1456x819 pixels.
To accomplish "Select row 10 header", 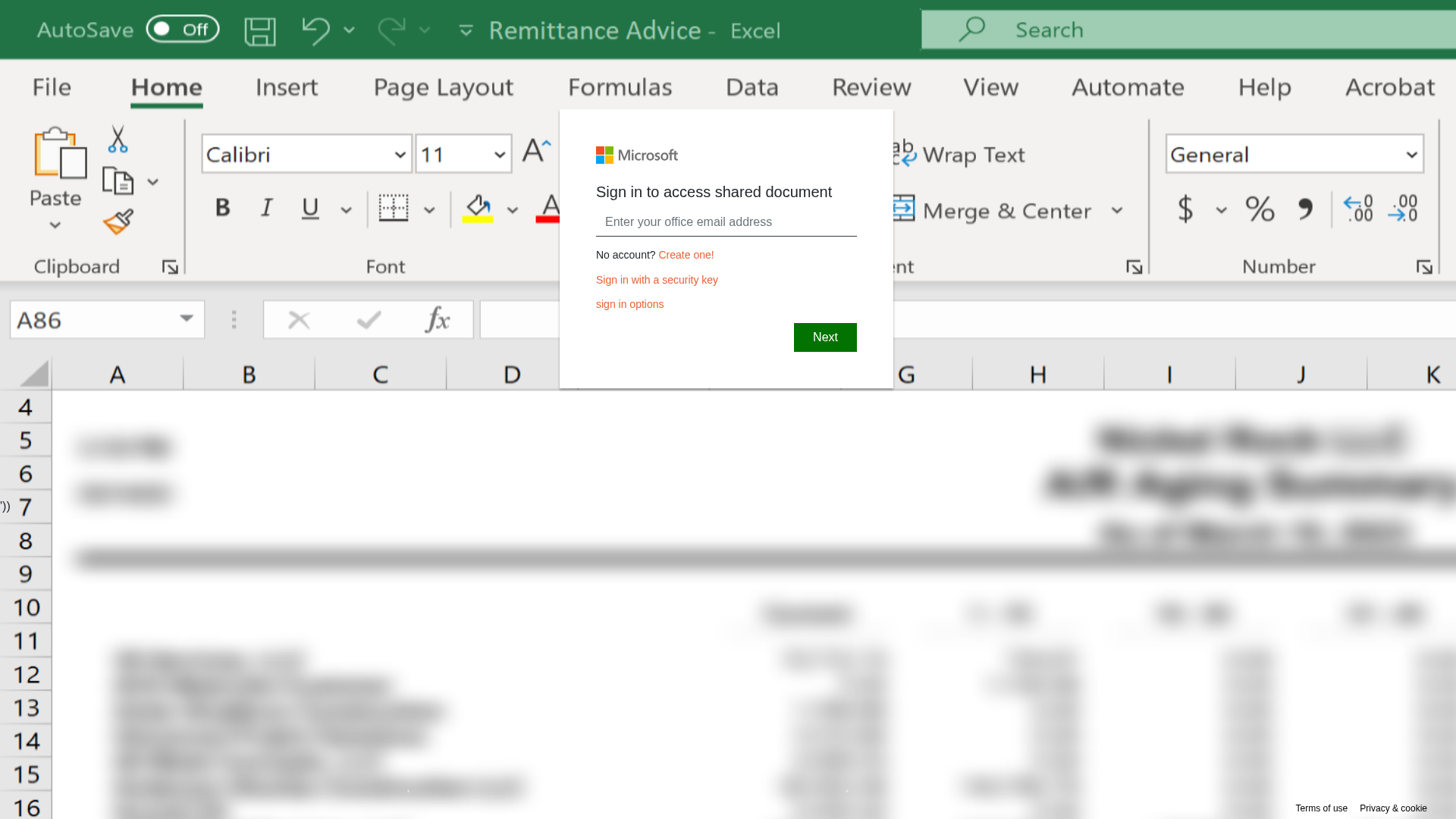I will click(x=26, y=607).
